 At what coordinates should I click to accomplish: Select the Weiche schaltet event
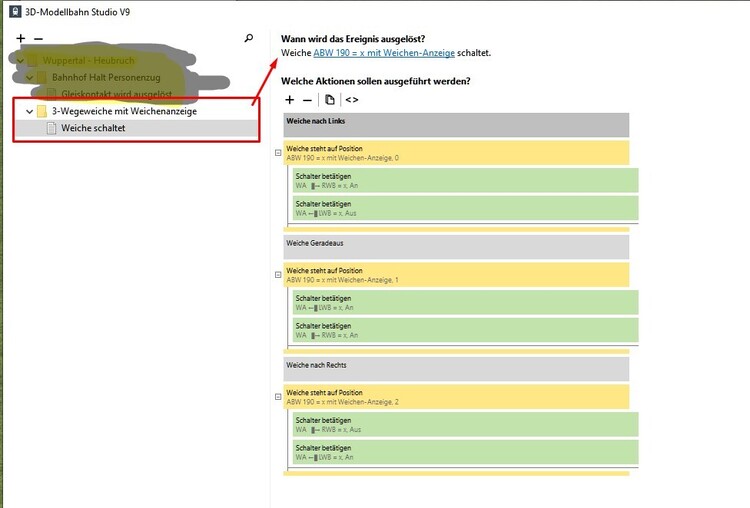click(137, 128)
